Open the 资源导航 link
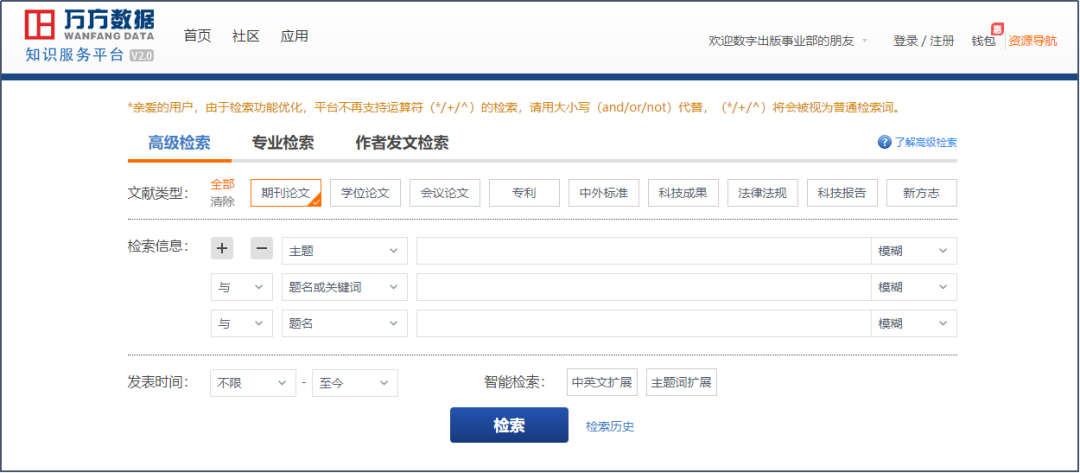The height and width of the screenshot is (473, 1080). [x=1032, y=41]
